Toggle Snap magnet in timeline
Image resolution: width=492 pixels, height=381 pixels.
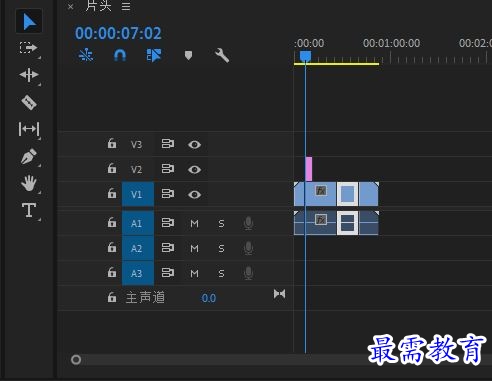pyautogui.click(x=120, y=55)
